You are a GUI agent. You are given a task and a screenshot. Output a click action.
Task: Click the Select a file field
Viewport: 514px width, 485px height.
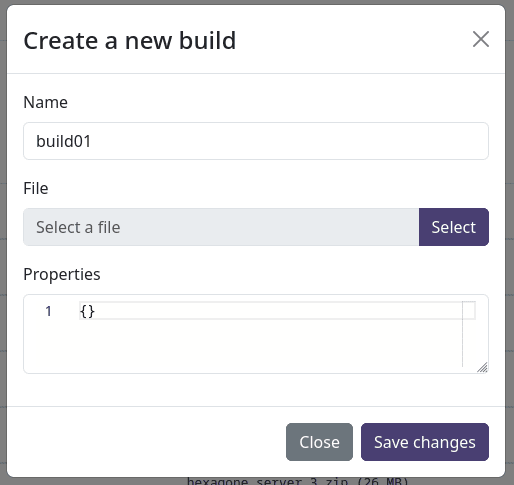(x=221, y=227)
